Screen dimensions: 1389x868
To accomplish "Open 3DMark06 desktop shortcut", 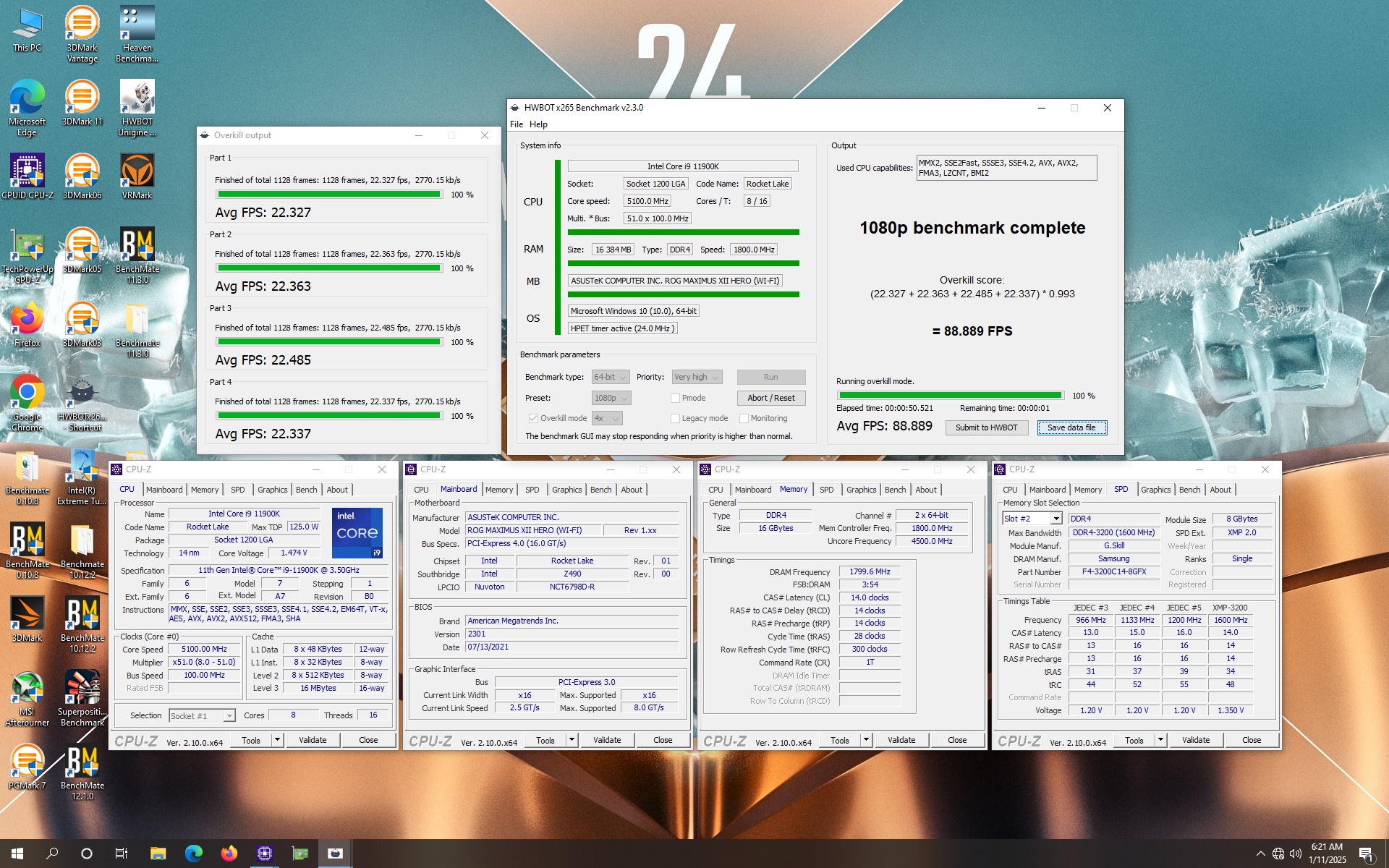I will 82,176.
